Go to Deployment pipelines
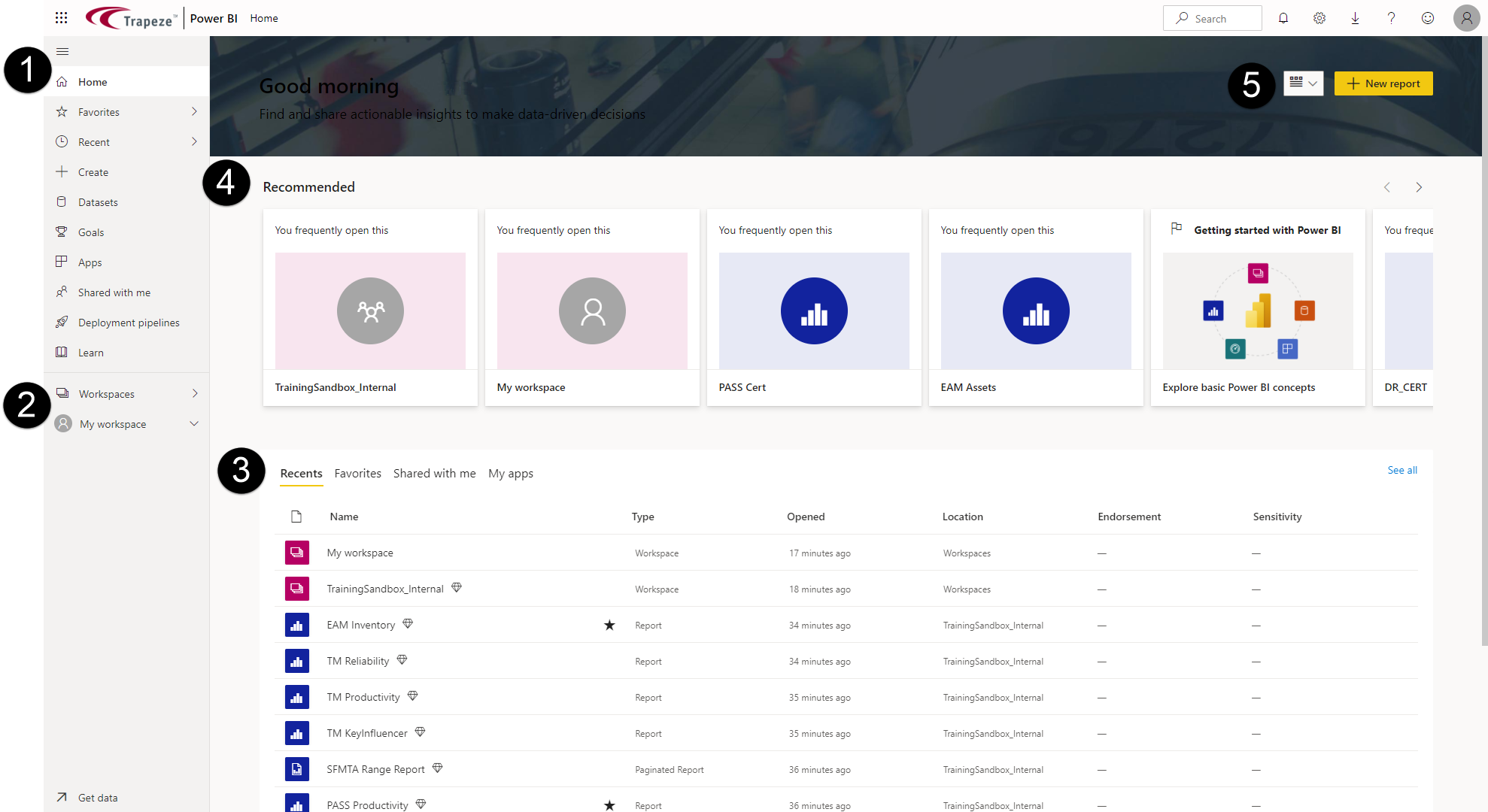This screenshot has width=1488, height=812. pyautogui.click(x=128, y=322)
